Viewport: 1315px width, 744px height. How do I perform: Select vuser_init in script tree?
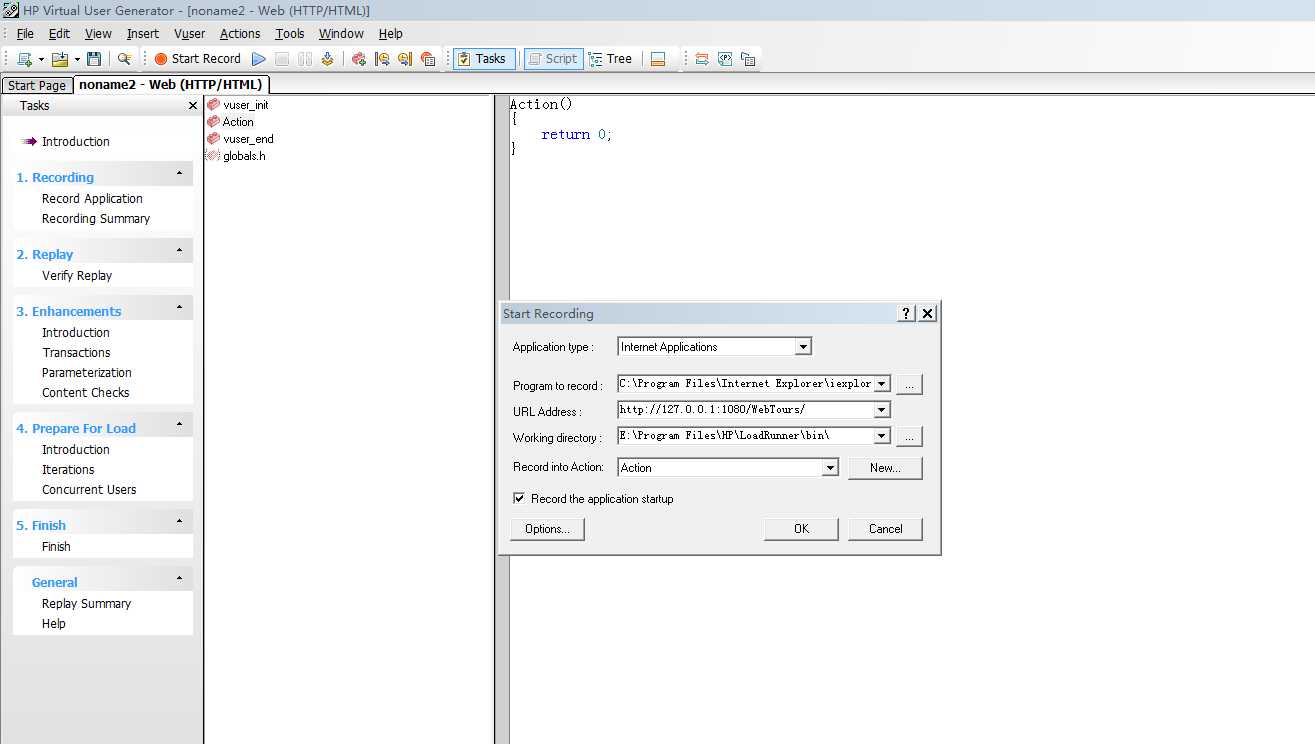[x=237, y=105]
